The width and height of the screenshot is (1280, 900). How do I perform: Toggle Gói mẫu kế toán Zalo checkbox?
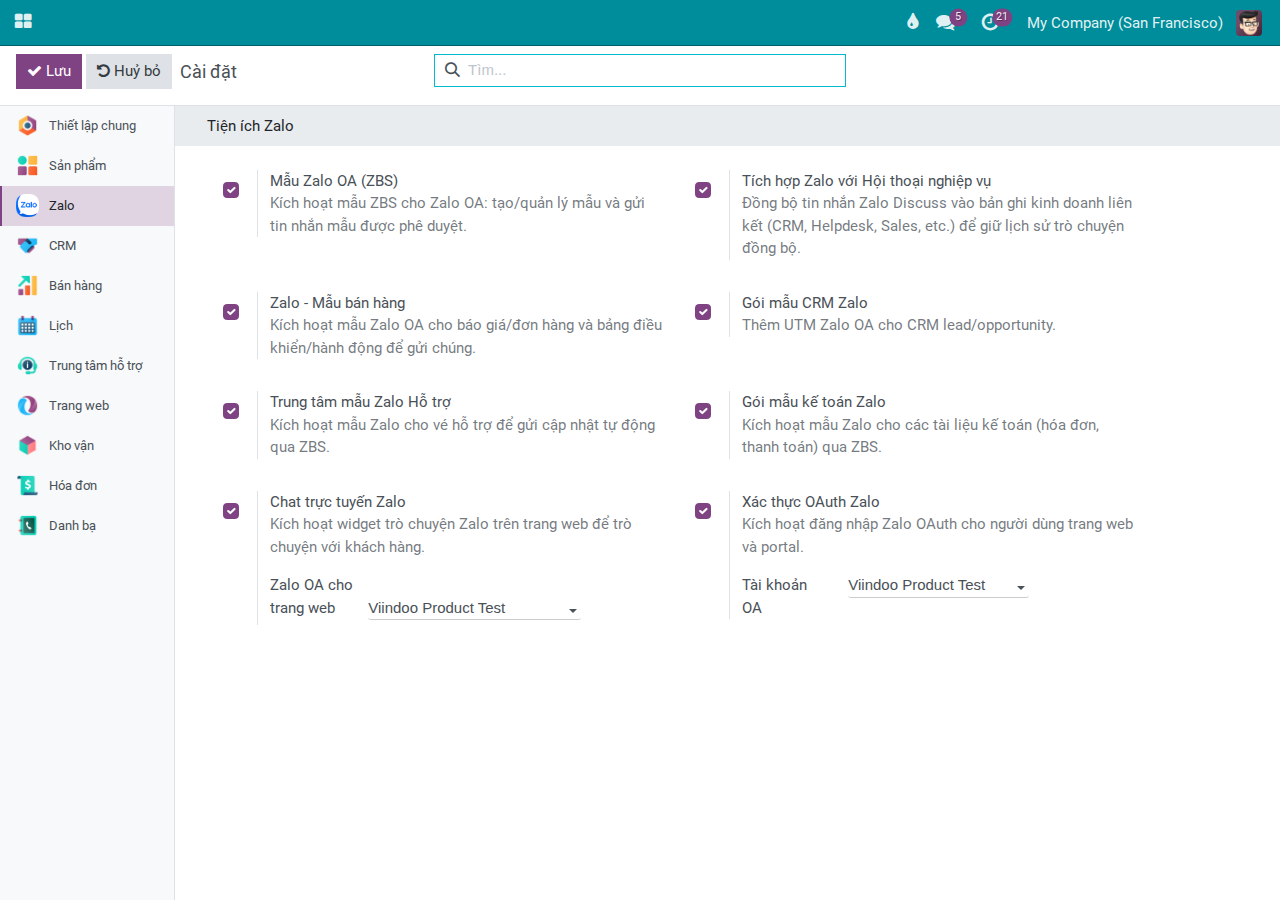click(703, 411)
